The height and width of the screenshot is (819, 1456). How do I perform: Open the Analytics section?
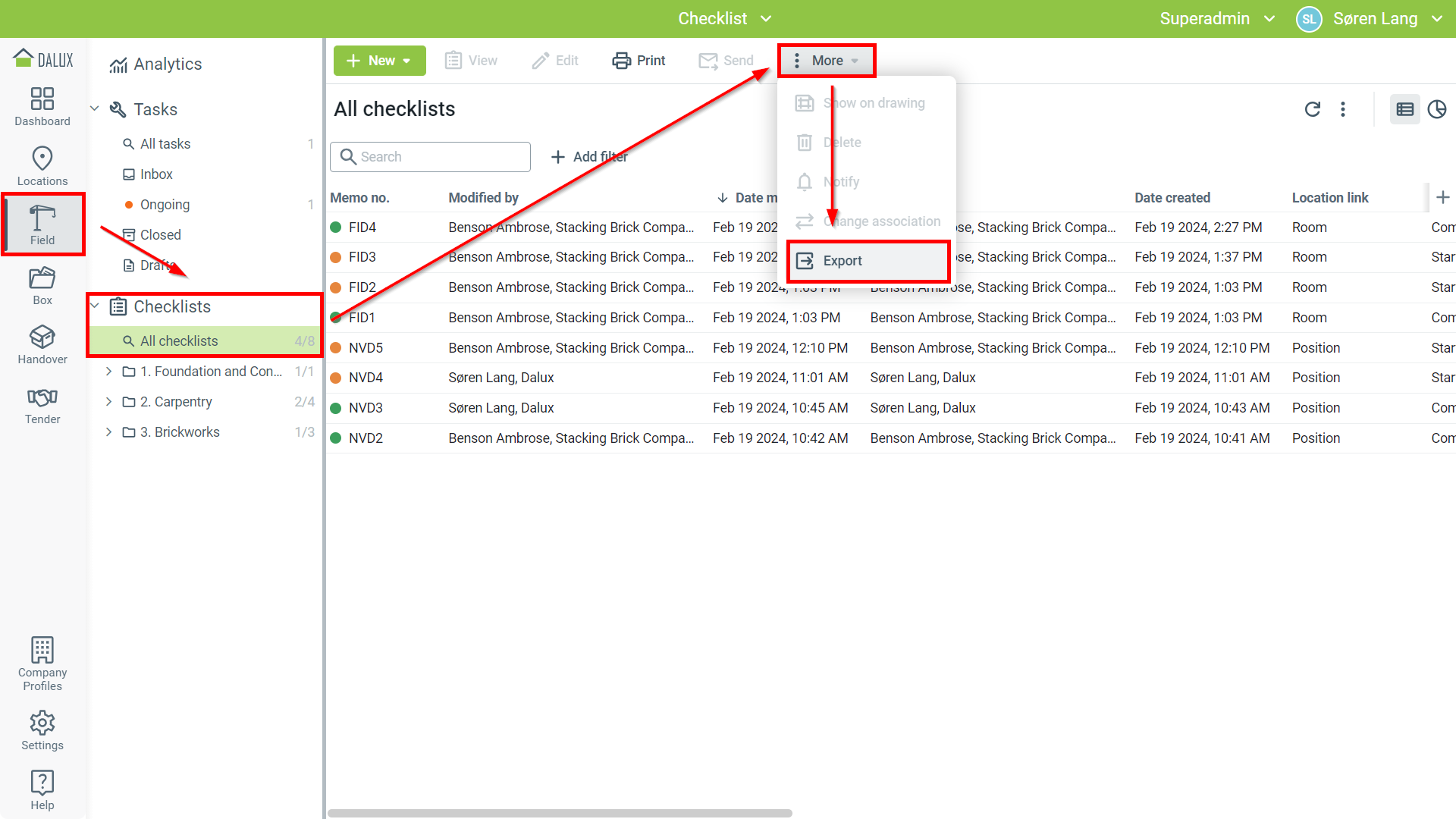(167, 64)
